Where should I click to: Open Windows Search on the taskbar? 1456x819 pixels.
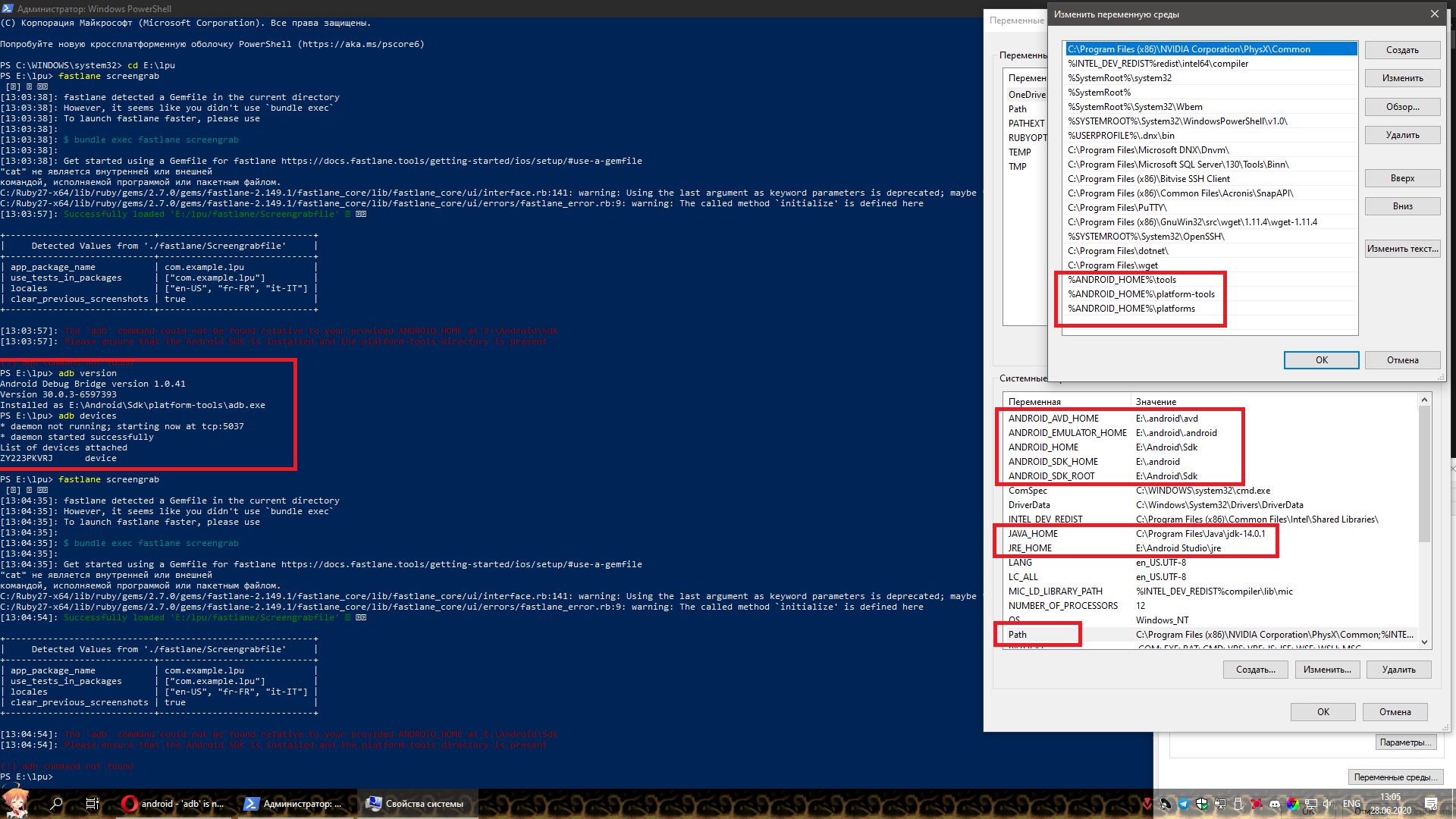click(x=55, y=804)
